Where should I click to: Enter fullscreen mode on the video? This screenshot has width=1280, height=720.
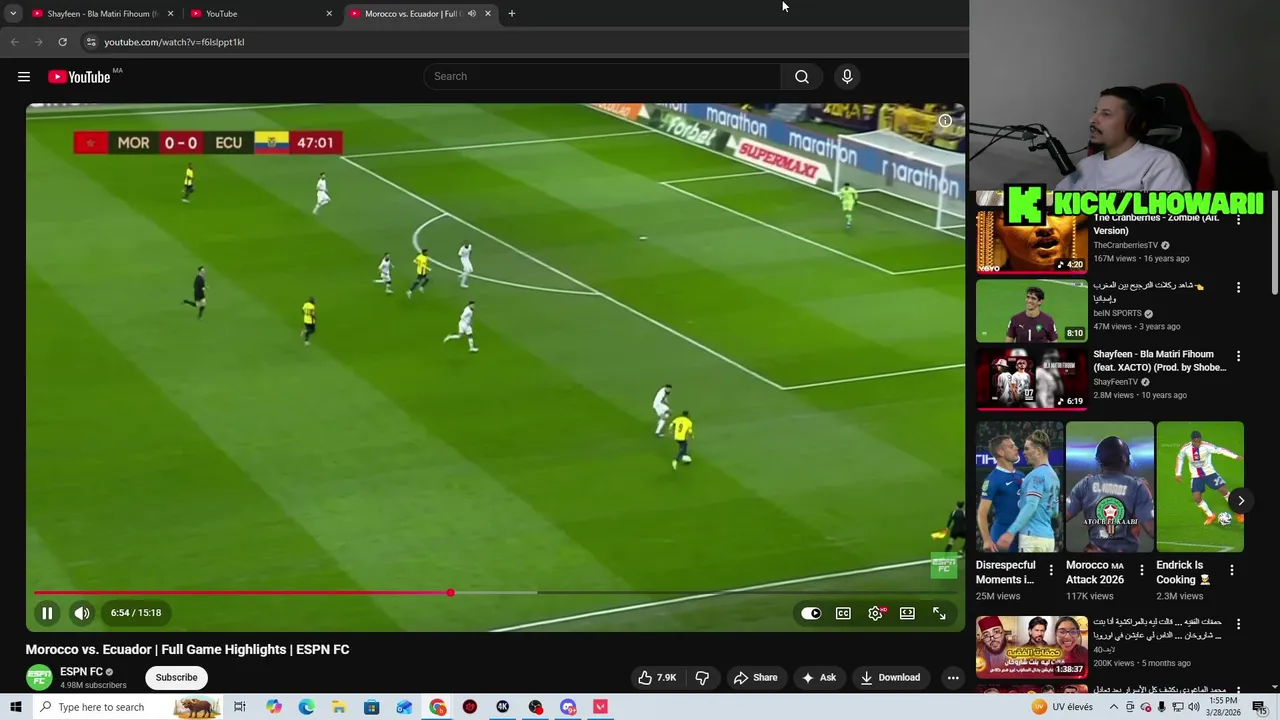click(x=939, y=613)
